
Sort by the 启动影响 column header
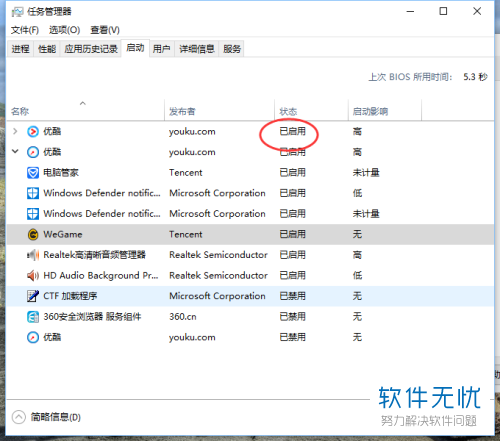pos(385,110)
